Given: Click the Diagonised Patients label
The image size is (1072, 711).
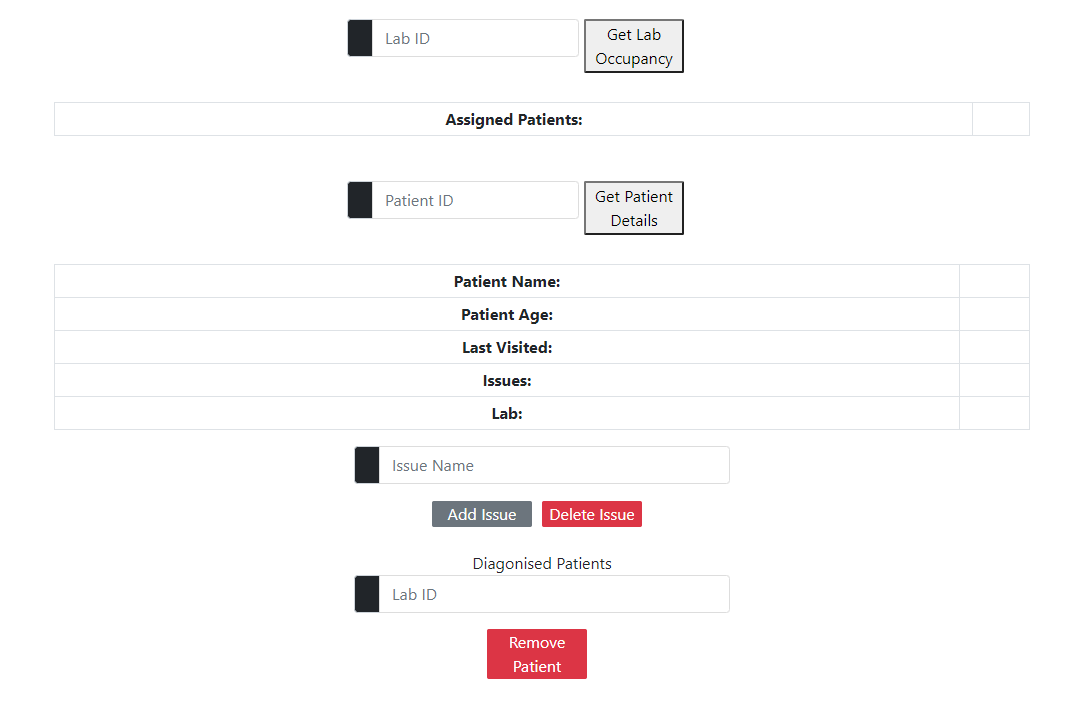Looking at the screenshot, I should [541, 563].
